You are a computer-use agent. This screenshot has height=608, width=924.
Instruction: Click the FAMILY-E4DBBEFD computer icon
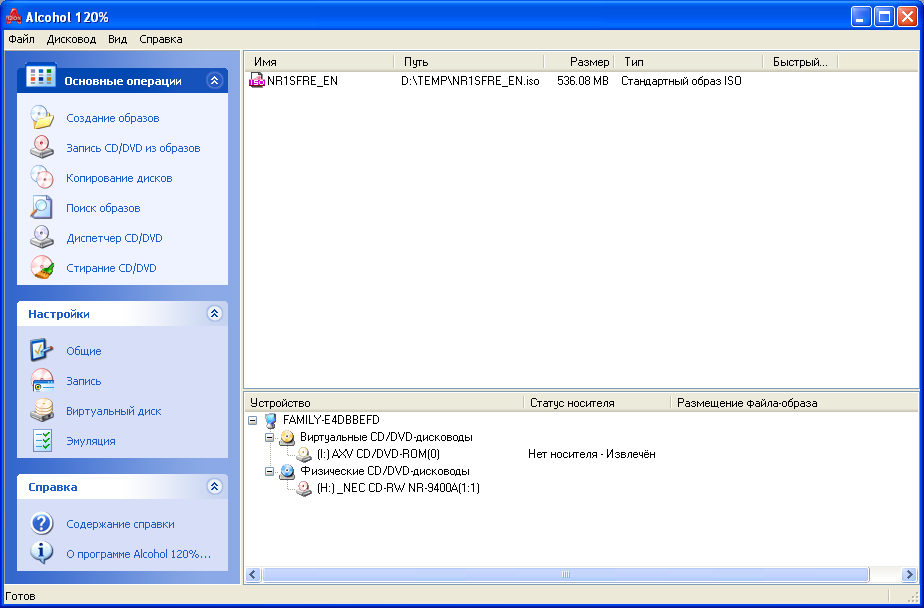point(270,421)
